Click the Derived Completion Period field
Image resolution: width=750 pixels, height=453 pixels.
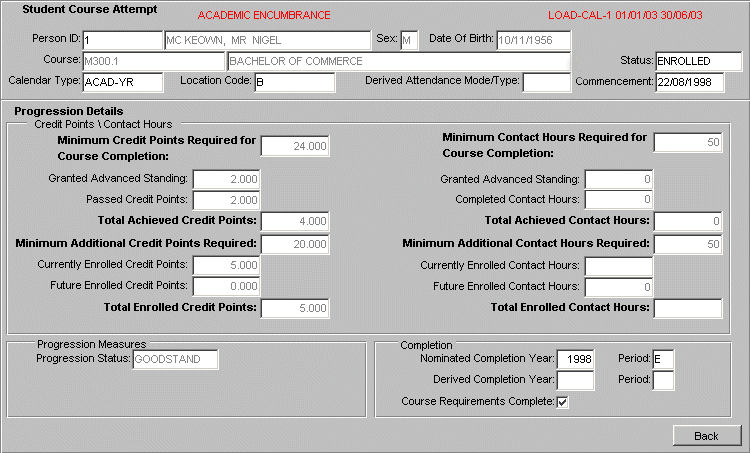tap(663, 380)
